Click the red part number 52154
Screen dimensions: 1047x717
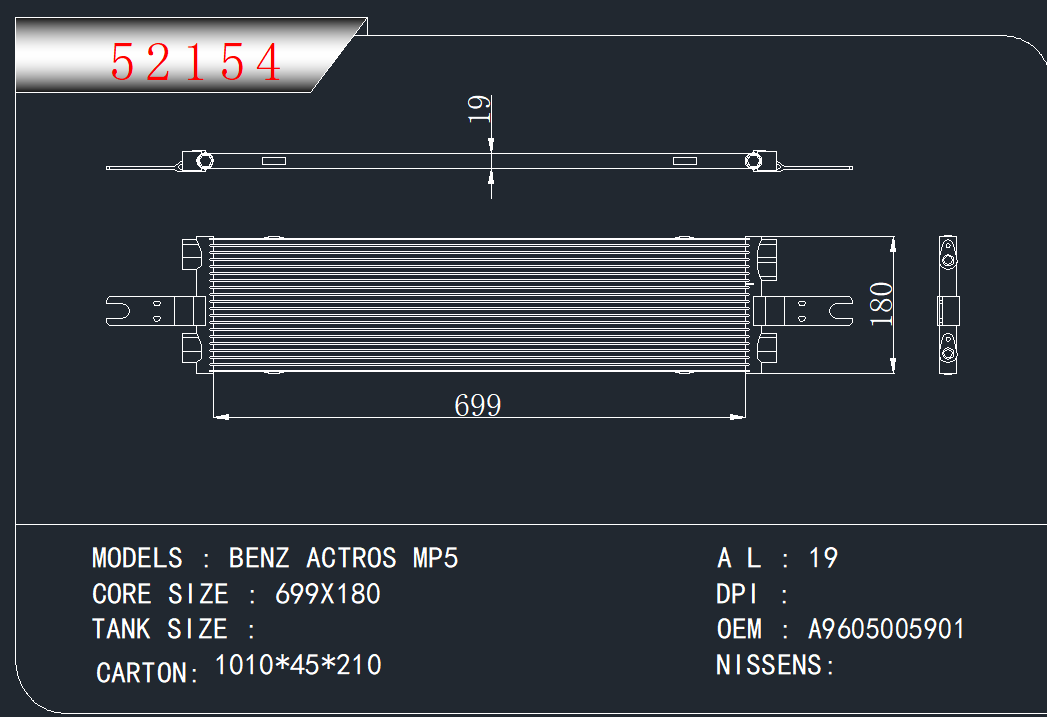point(197,63)
